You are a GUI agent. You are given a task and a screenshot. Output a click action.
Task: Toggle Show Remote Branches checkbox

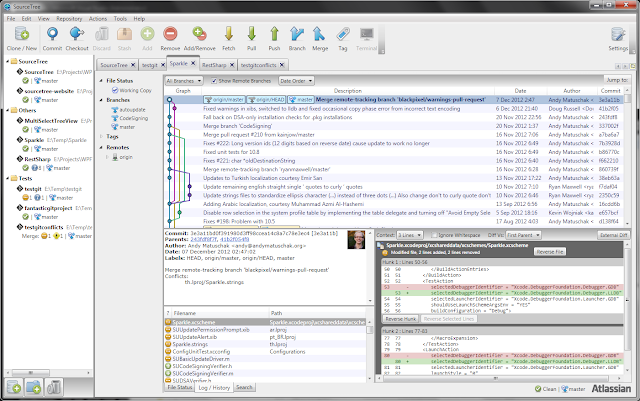(x=214, y=81)
